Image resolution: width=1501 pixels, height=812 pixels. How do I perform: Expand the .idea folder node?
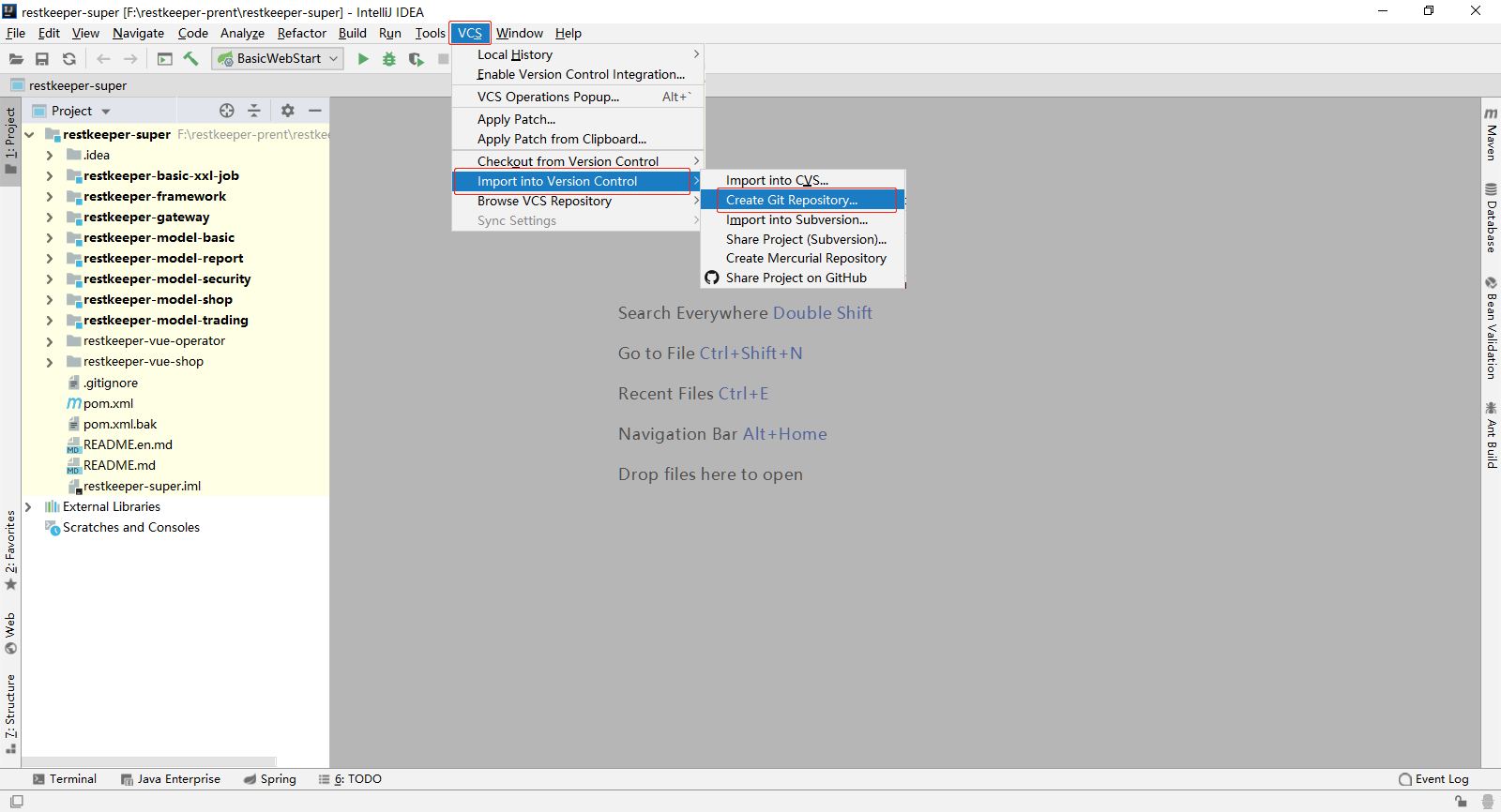(x=50, y=156)
